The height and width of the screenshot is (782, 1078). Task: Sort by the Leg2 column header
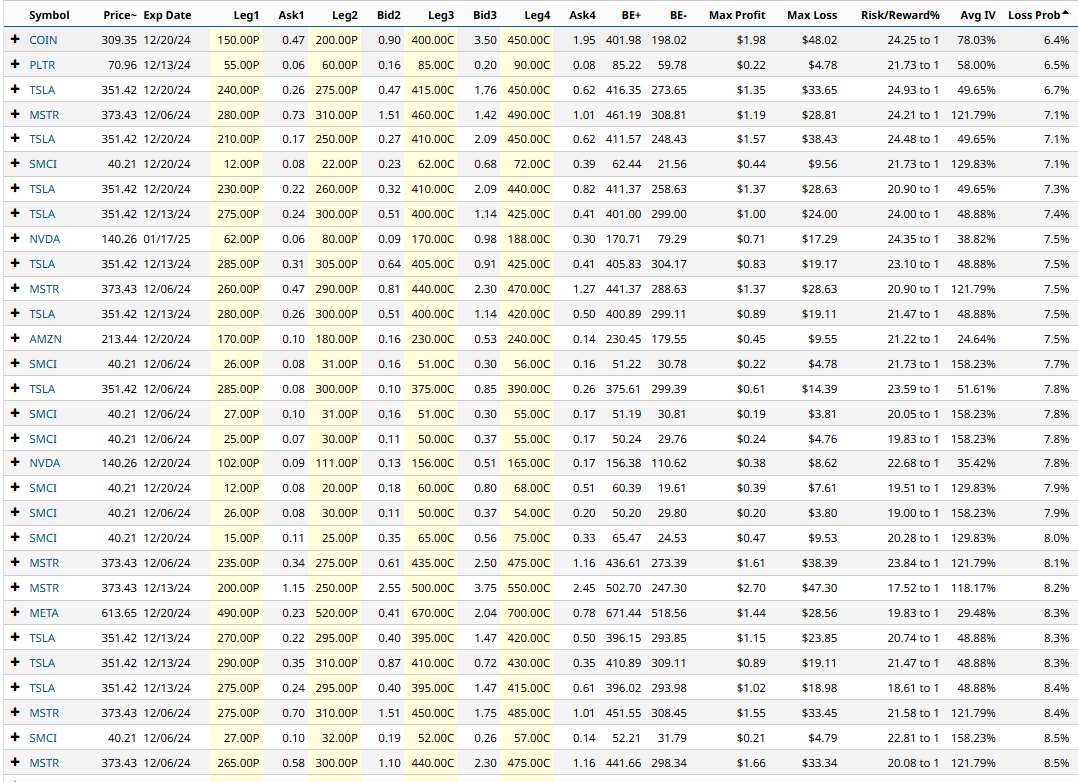tap(344, 15)
